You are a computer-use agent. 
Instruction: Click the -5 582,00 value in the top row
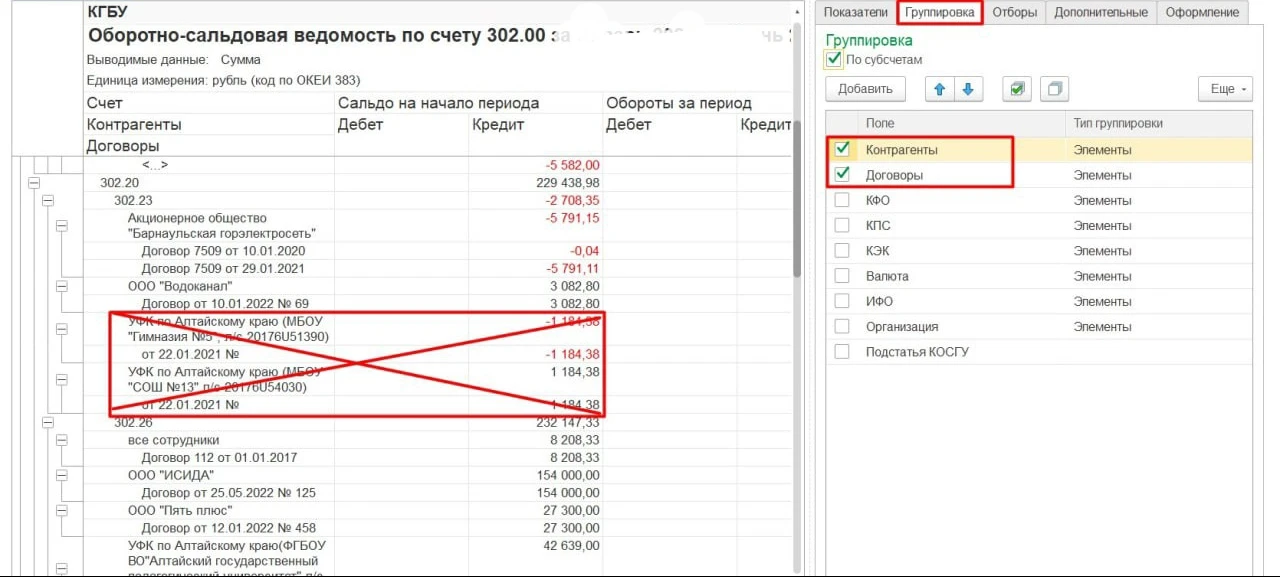click(x=572, y=165)
